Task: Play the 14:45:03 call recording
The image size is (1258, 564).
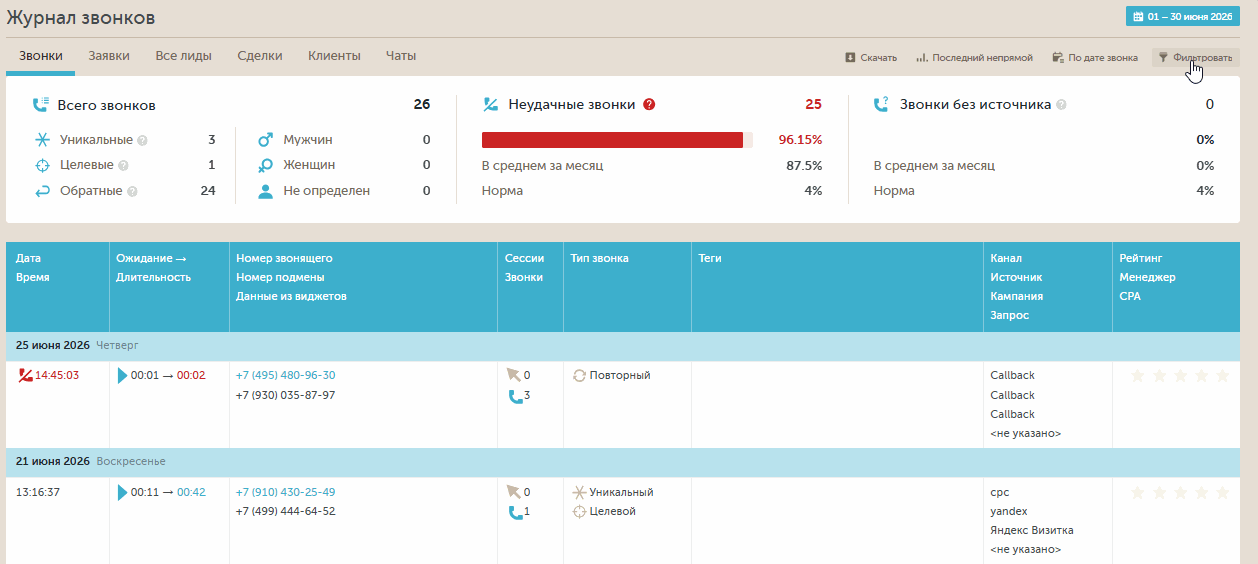Action: [123, 376]
